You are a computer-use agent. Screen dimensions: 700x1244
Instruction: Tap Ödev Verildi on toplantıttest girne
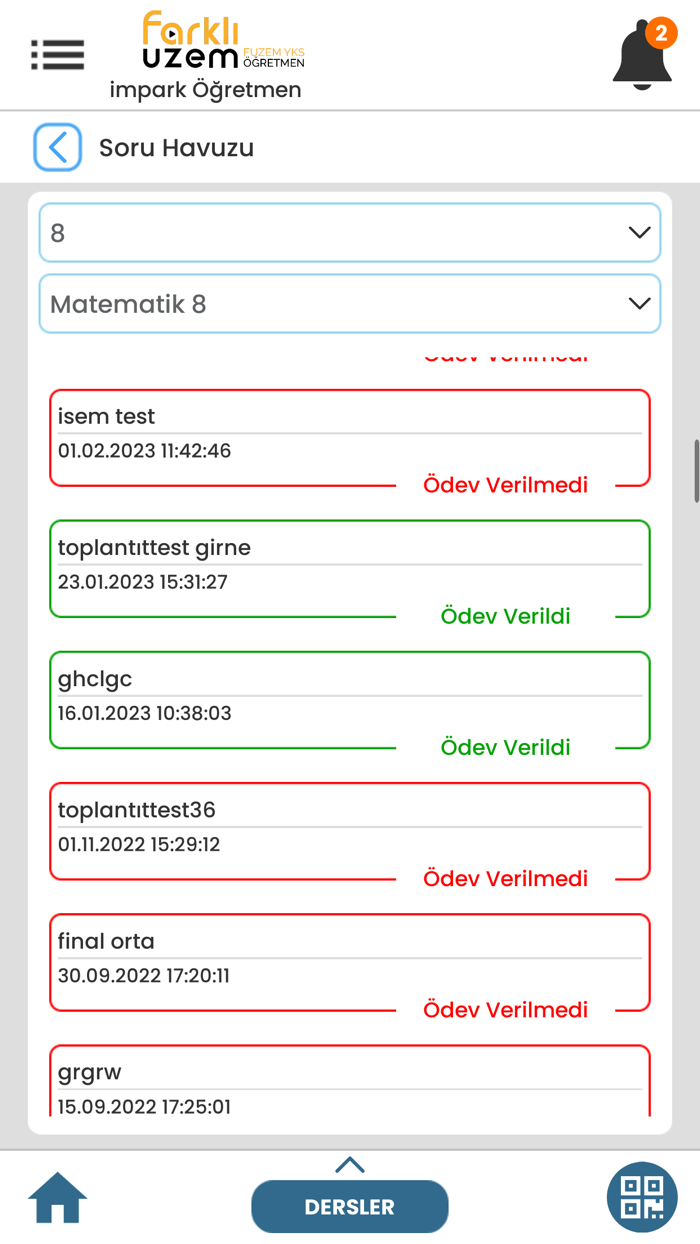pos(506,616)
